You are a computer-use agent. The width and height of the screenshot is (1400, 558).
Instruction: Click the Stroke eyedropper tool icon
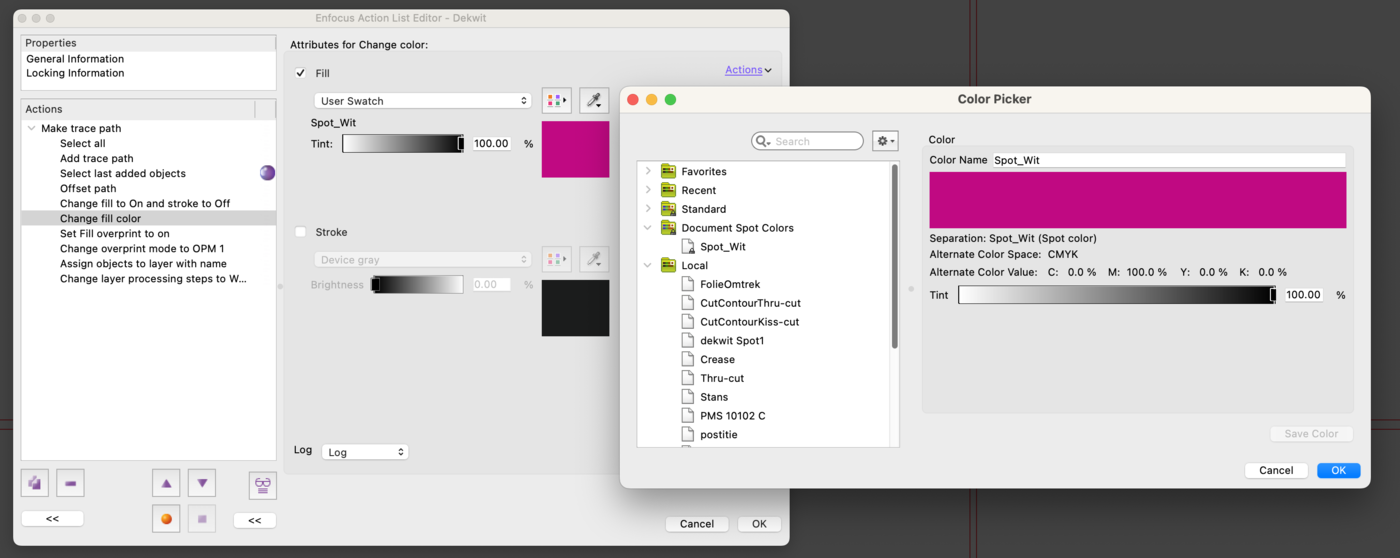click(594, 259)
